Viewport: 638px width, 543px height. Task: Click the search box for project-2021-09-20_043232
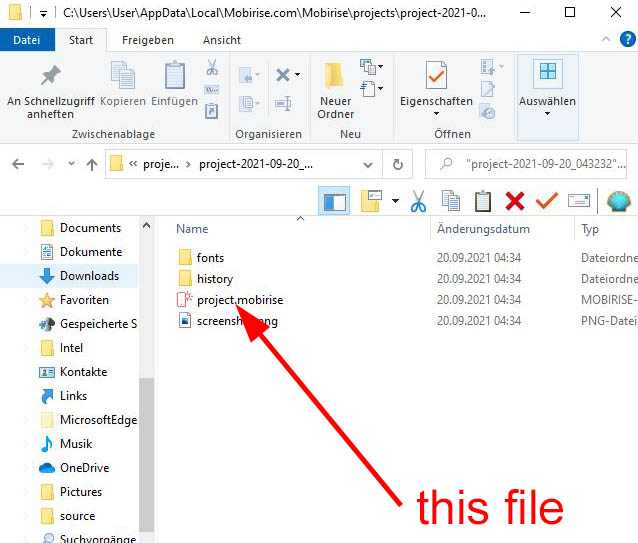pos(526,164)
